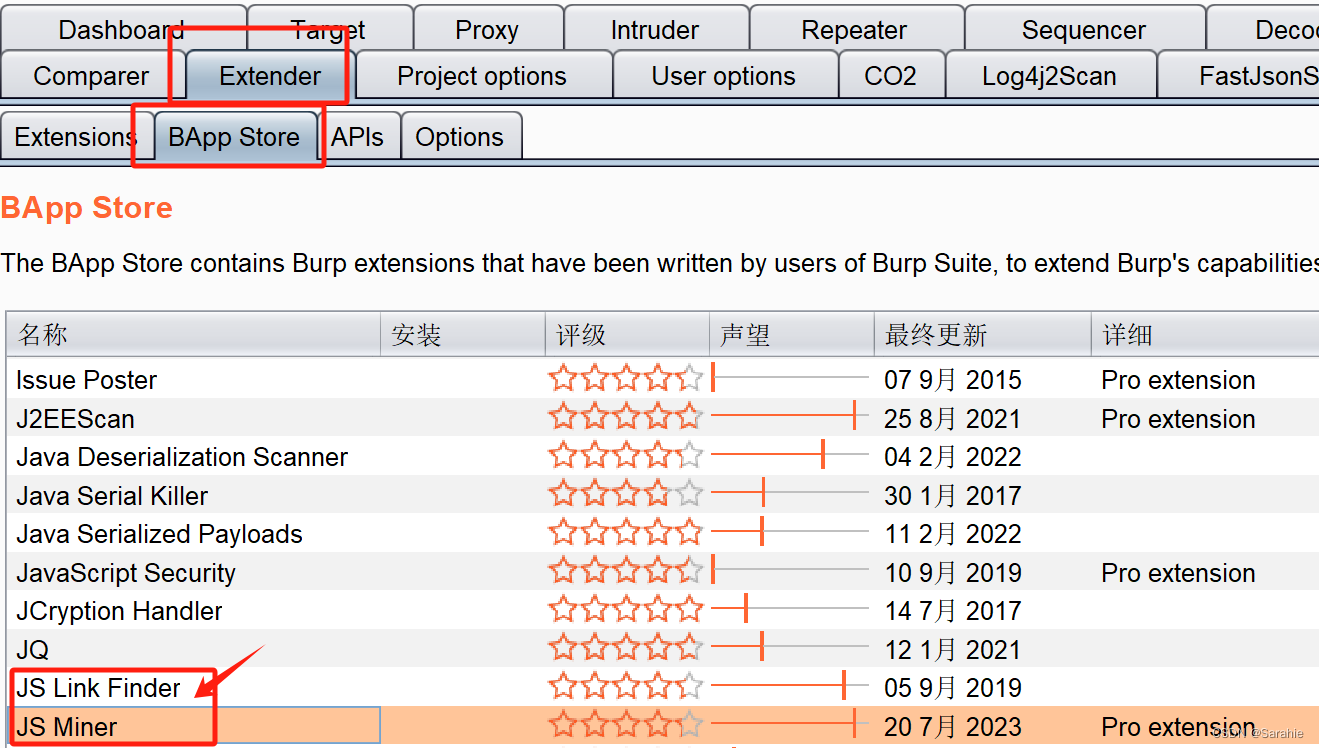Select the J2EEScan extension row

click(x=663, y=418)
